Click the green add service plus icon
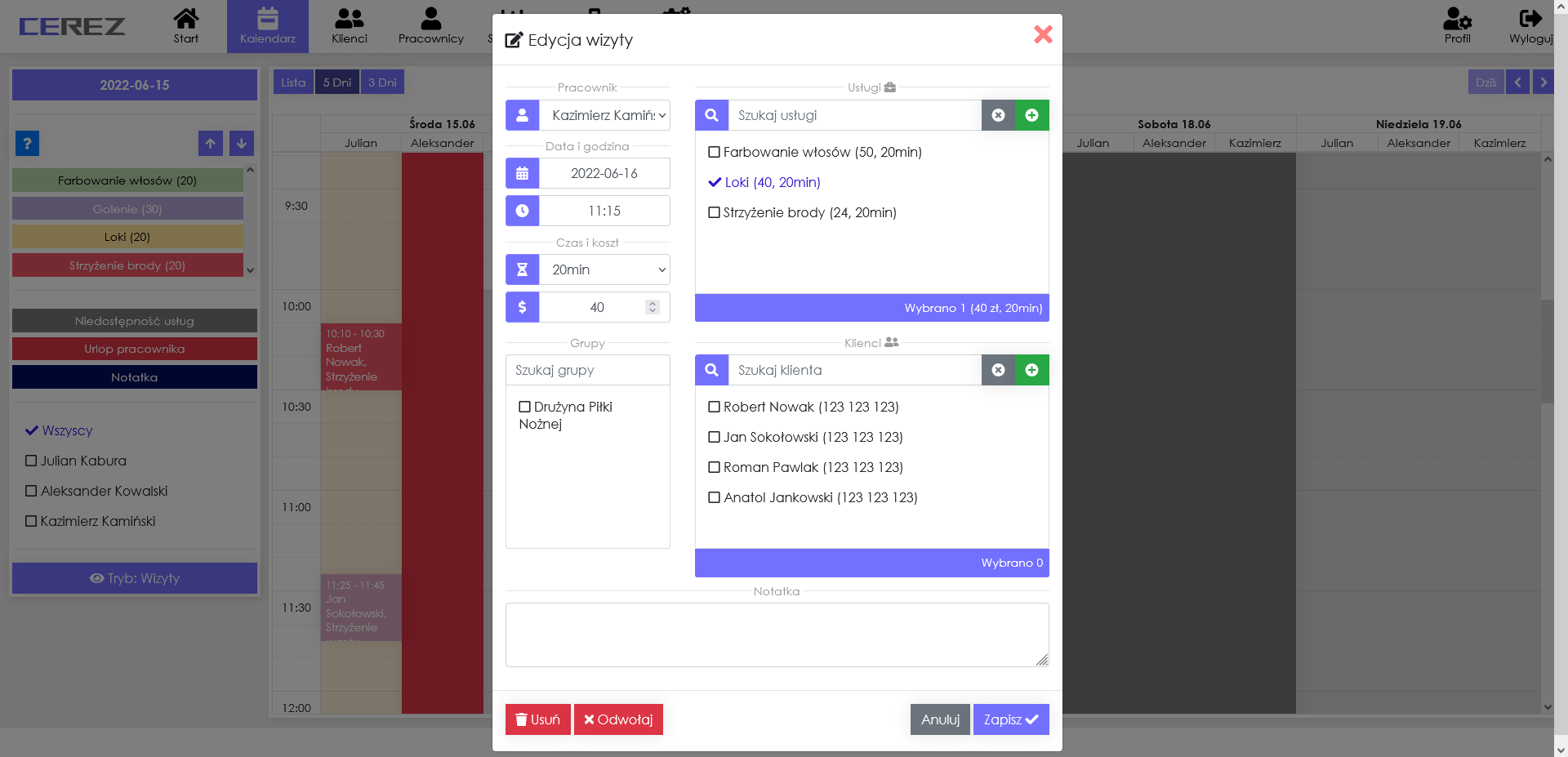The image size is (1568, 757). coord(1031,115)
